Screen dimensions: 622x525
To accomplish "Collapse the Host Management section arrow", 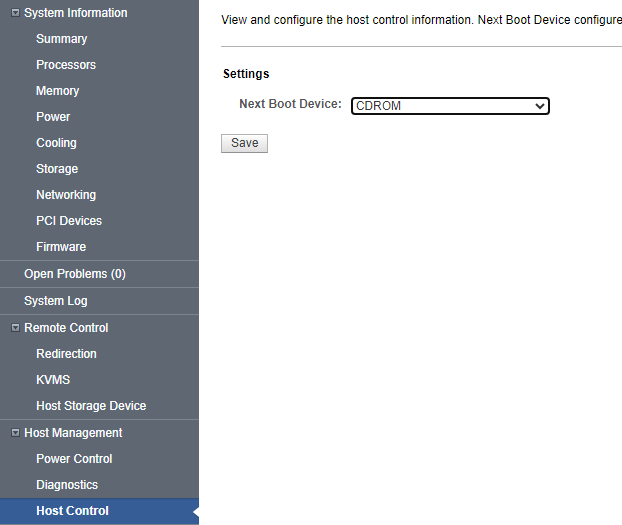I will [15, 433].
